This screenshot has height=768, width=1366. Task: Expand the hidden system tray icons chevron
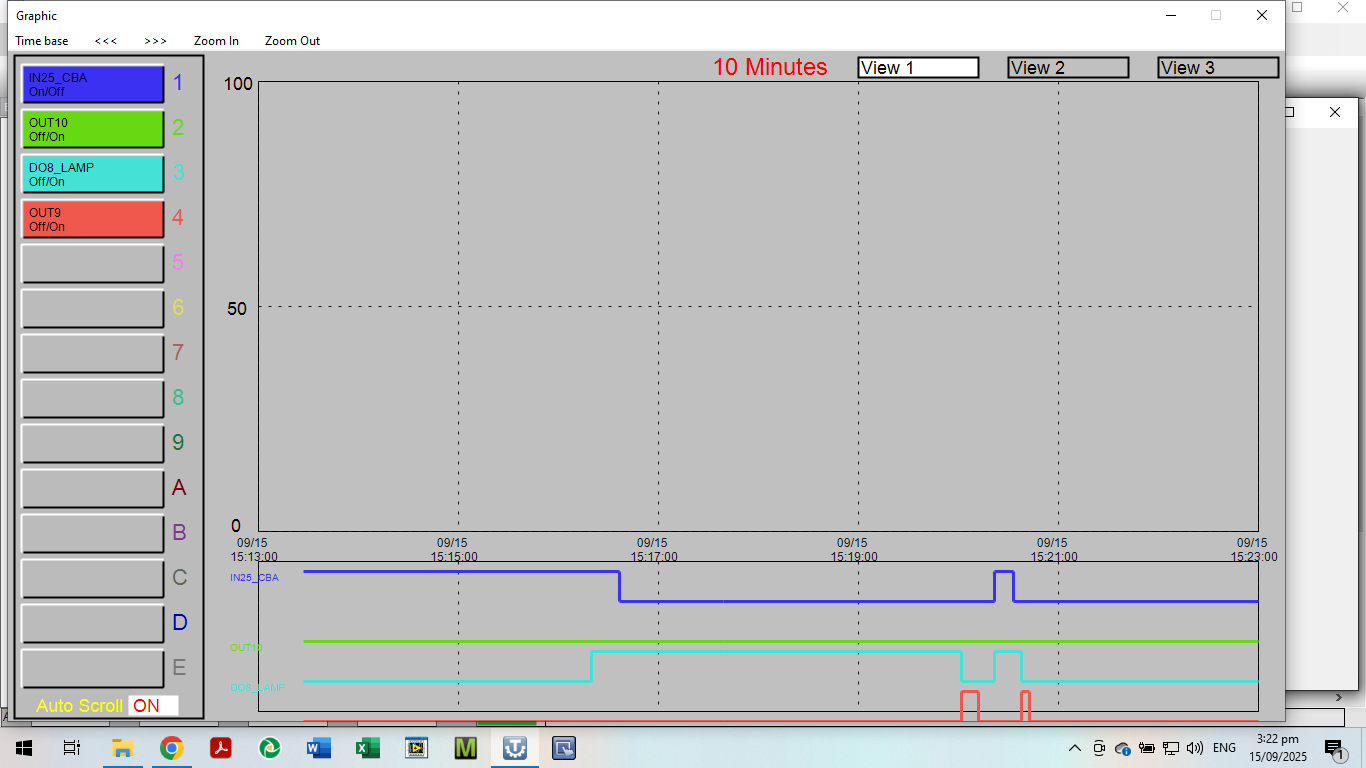click(x=1075, y=748)
